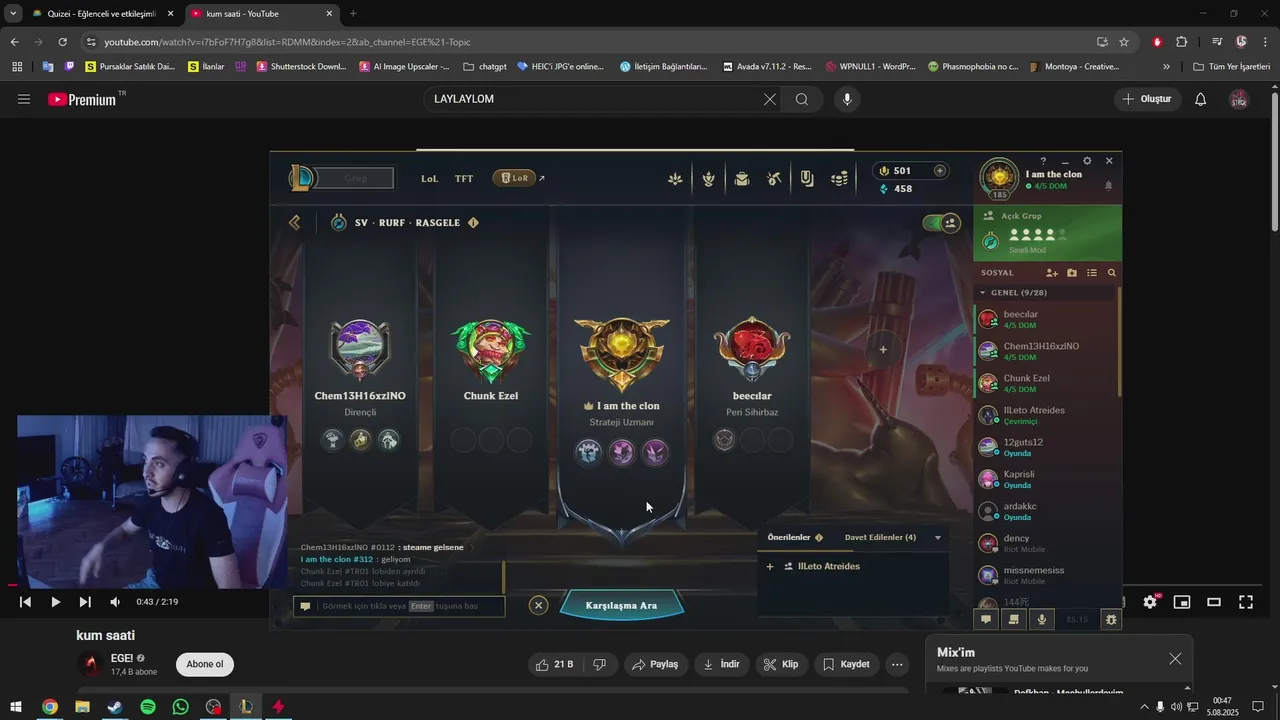This screenshot has height=720, width=1280.
Task: Open YouTube player settings gear
Action: 1150,602
